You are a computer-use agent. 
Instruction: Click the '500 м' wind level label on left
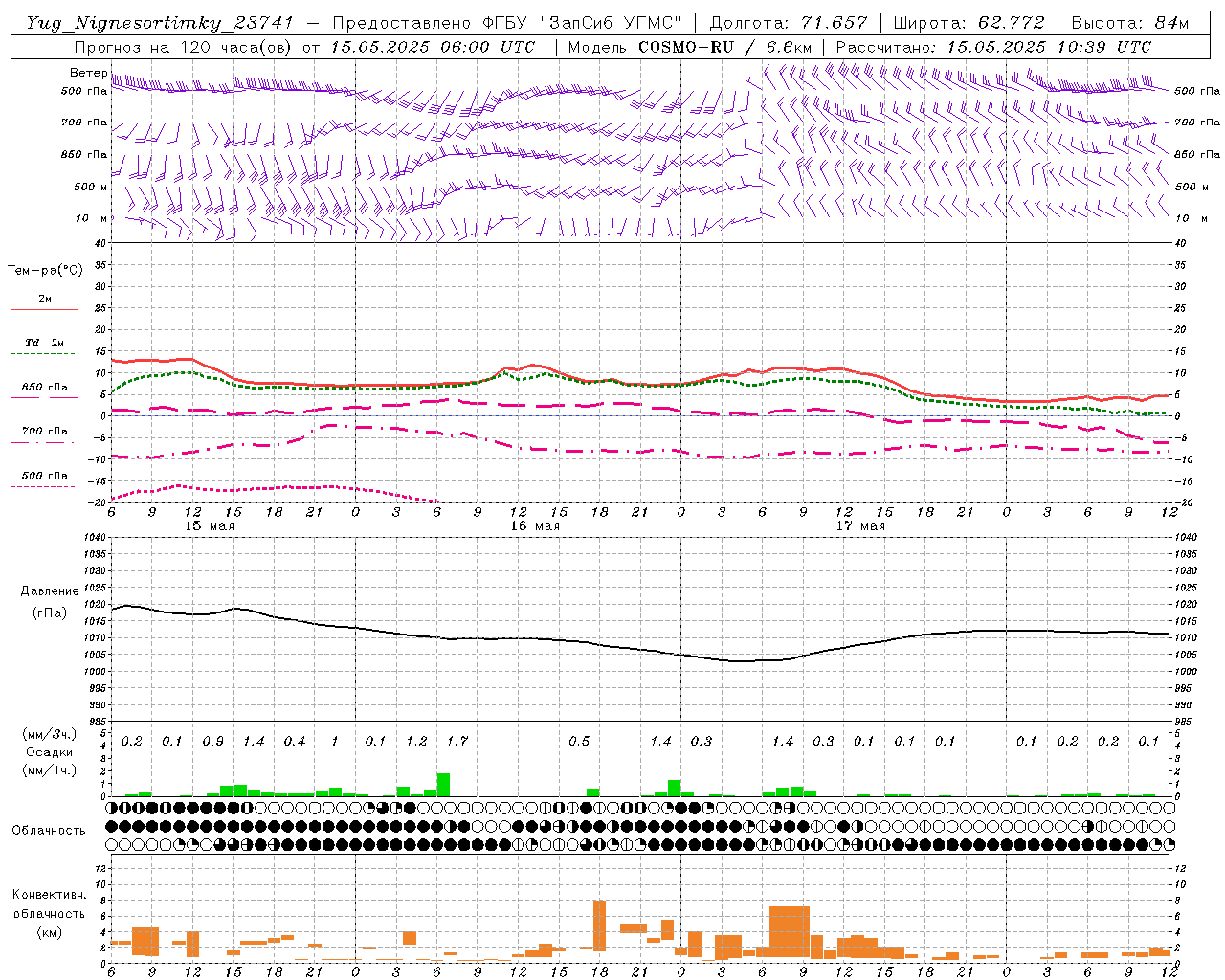[x=91, y=187]
